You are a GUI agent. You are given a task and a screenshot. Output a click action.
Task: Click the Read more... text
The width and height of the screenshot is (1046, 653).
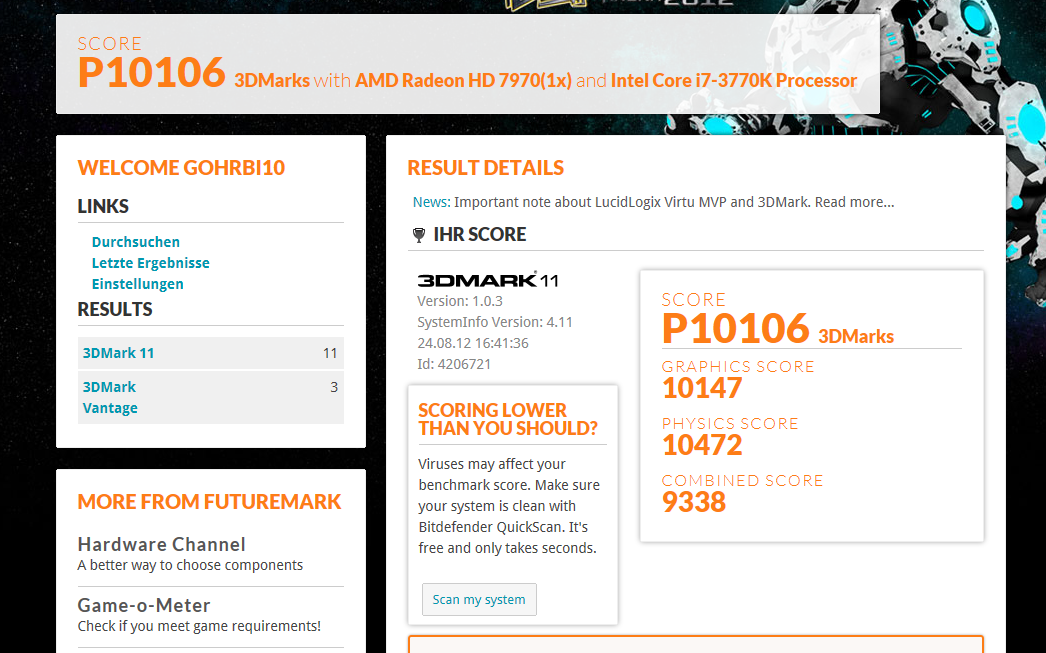click(855, 202)
